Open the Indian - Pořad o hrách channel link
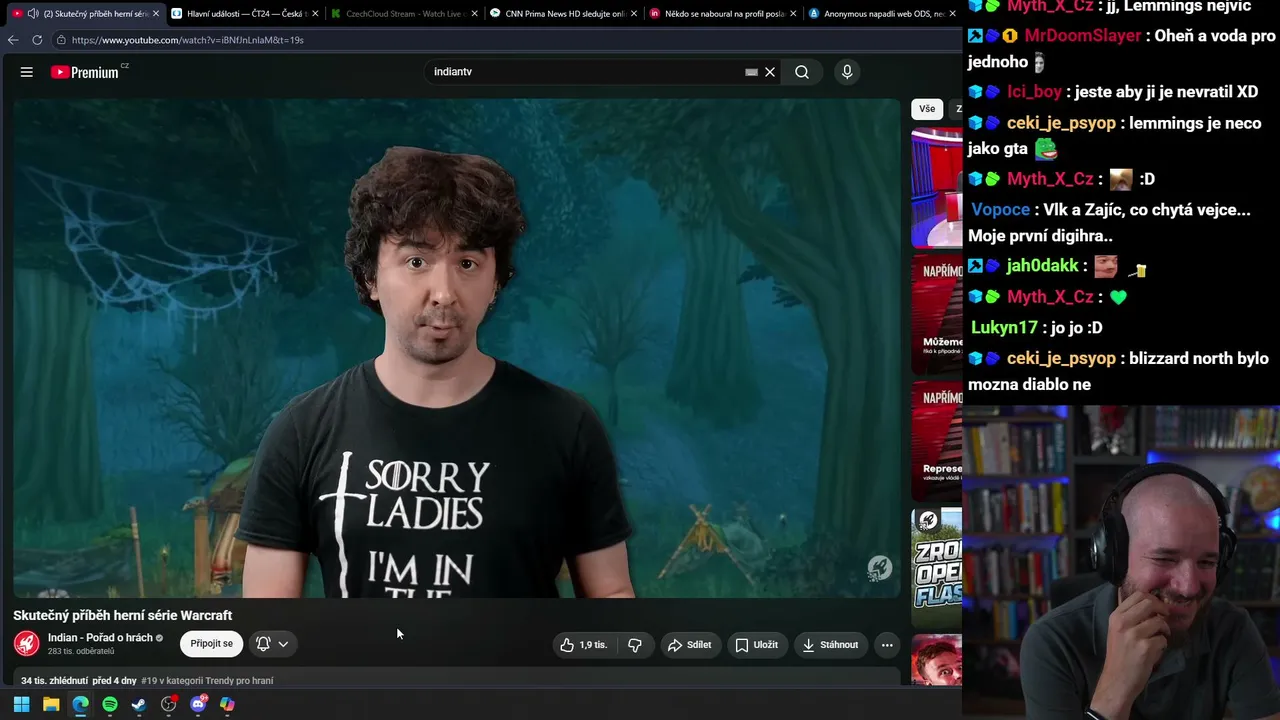 tap(100, 638)
